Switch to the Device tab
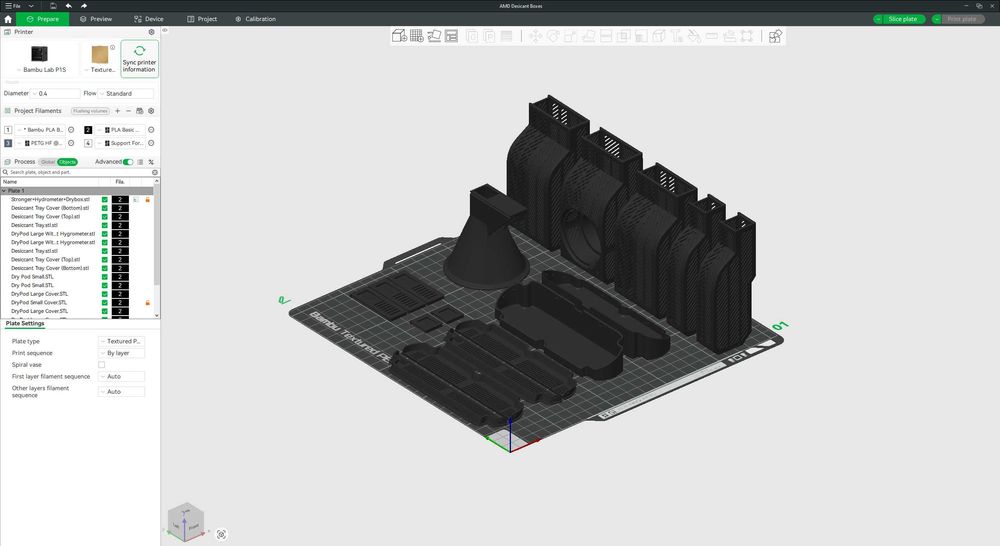Screen dimensions: 1000x546 pyautogui.click(x=149, y=19)
